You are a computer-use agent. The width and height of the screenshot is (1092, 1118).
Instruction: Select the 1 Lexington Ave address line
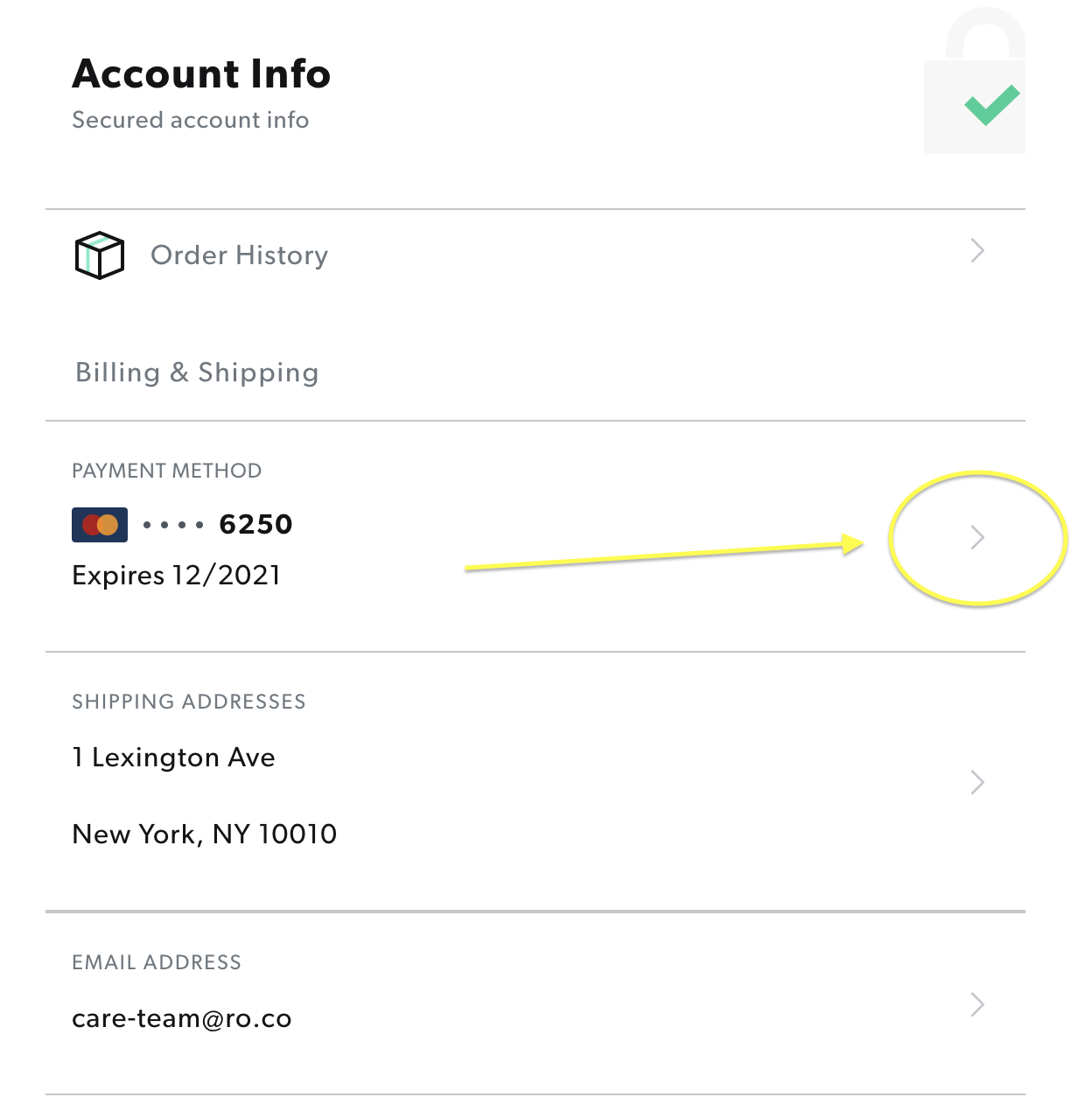point(173,758)
